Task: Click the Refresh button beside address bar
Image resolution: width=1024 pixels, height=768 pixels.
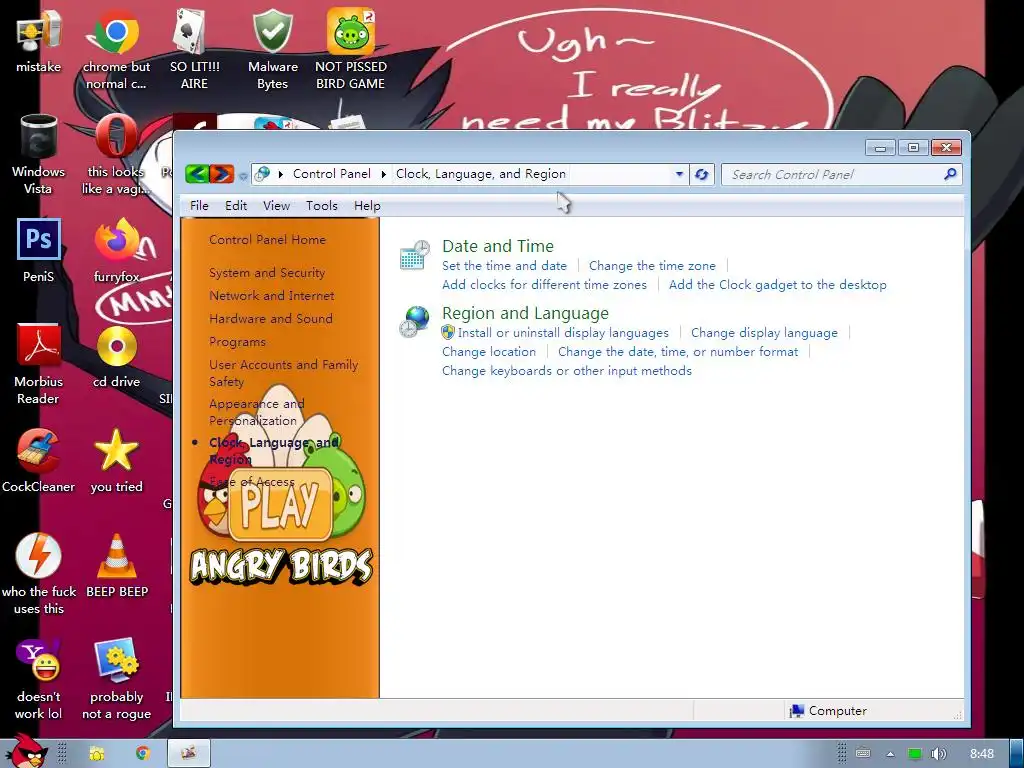Action: (x=702, y=174)
